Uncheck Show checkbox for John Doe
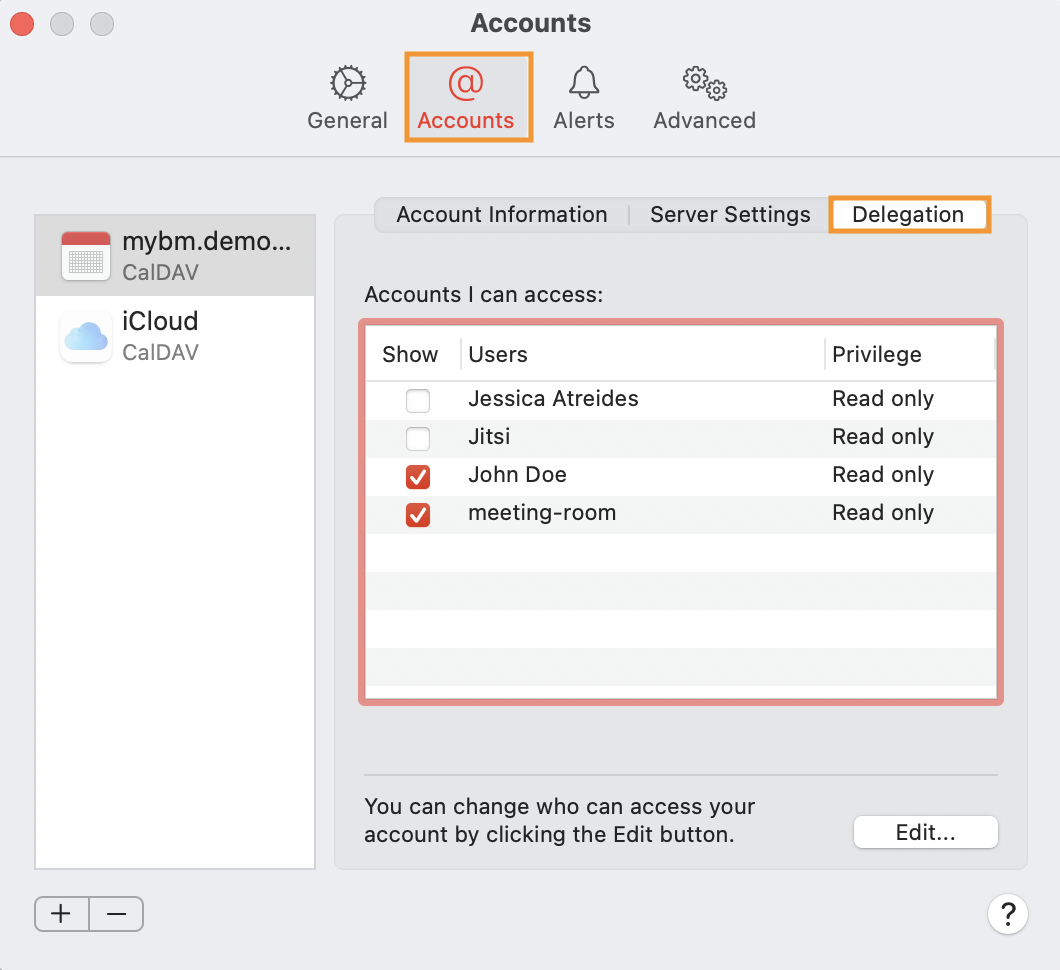 pyautogui.click(x=418, y=477)
